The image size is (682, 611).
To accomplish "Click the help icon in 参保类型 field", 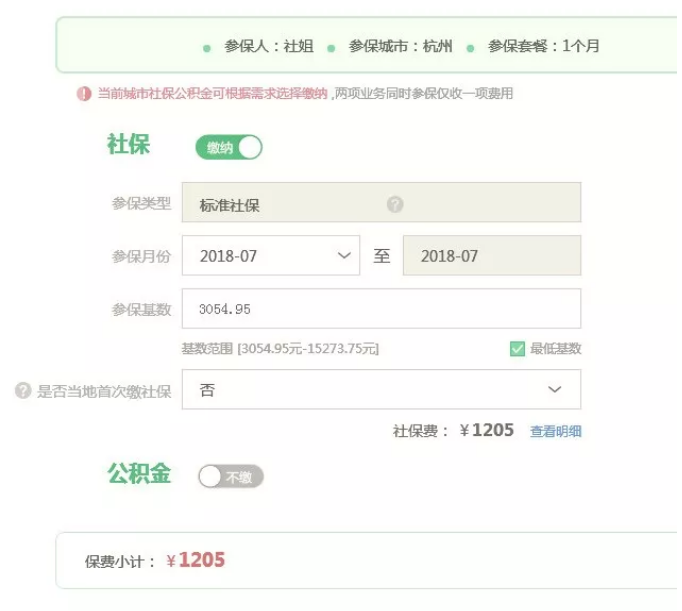I will [395, 204].
